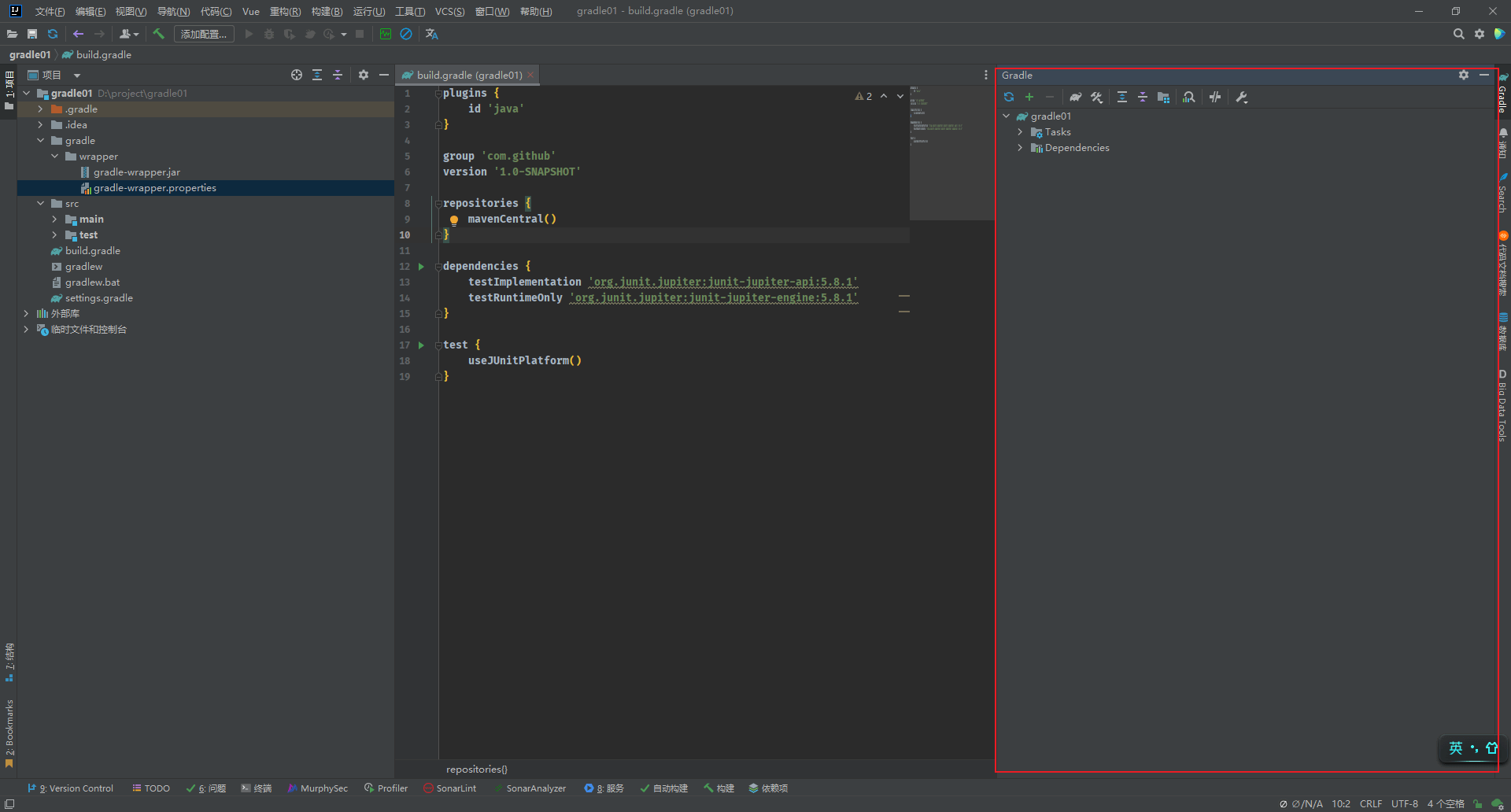This screenshot has height=812, width=1511.
Task: Run the test block with gutter arrow
Action: [x=421, y=345]
